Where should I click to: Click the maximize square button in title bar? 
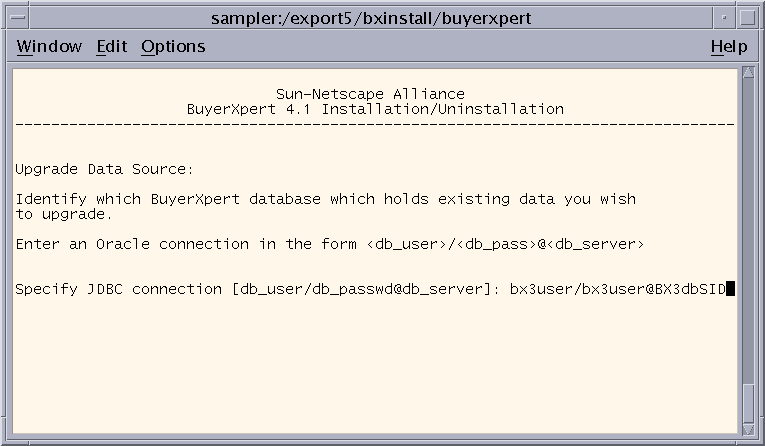click(747, 18)
